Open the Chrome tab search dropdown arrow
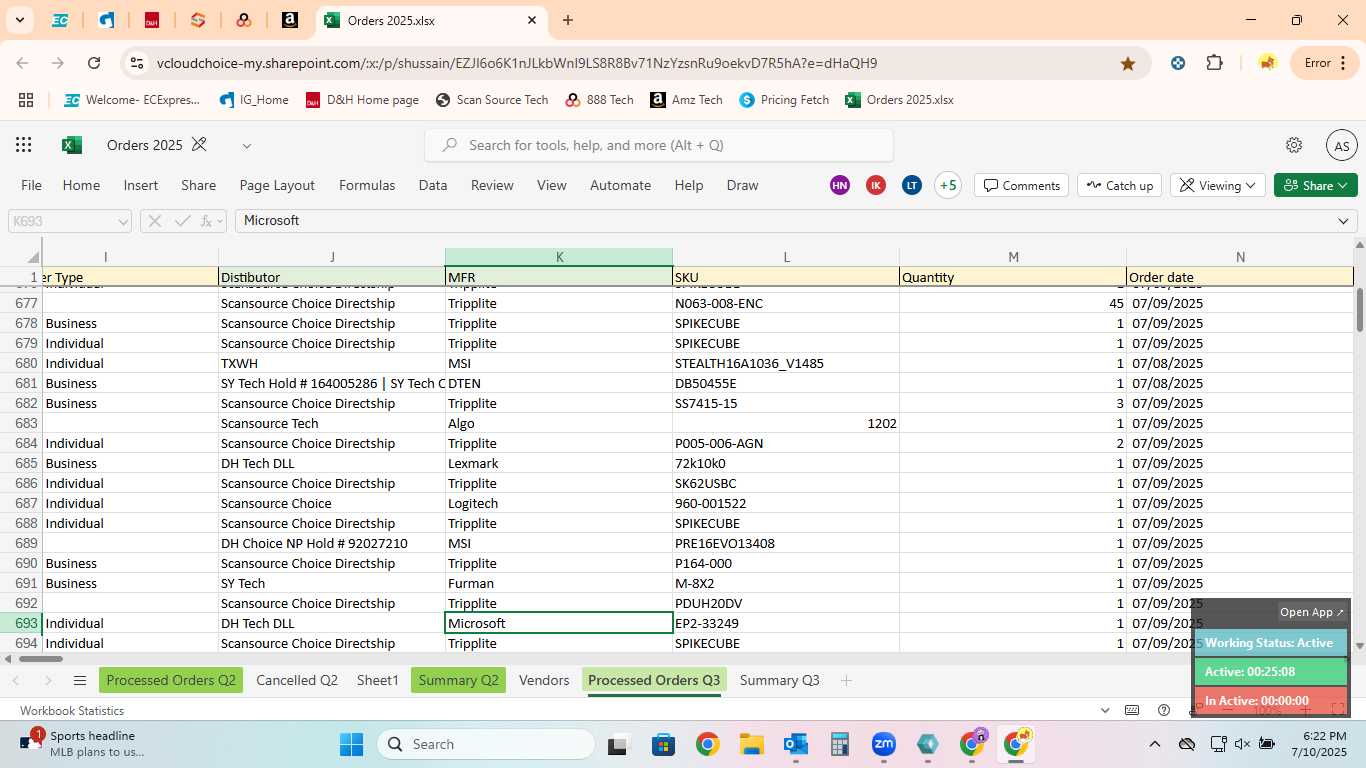 [x=19, y=20]
